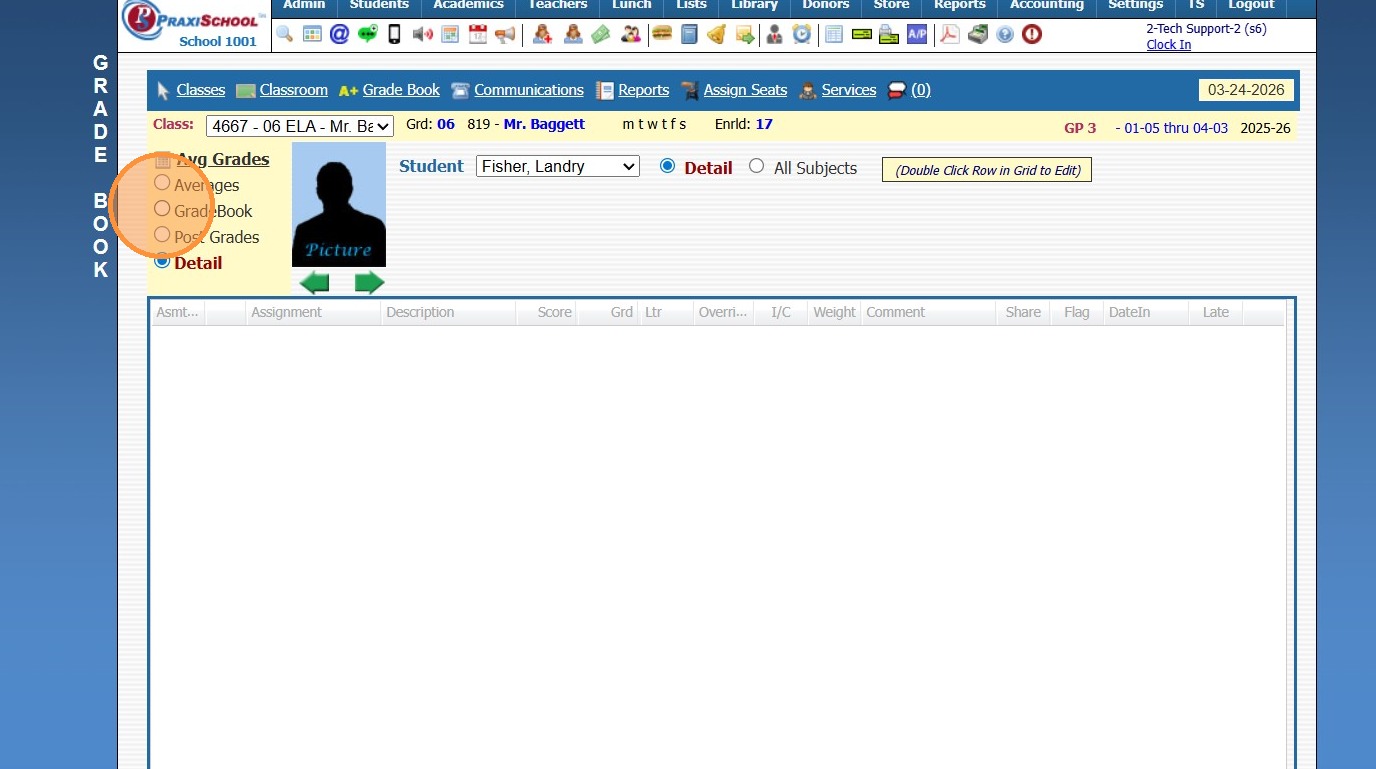Click the red exclamation alert icon

[x=1032, y=34]
